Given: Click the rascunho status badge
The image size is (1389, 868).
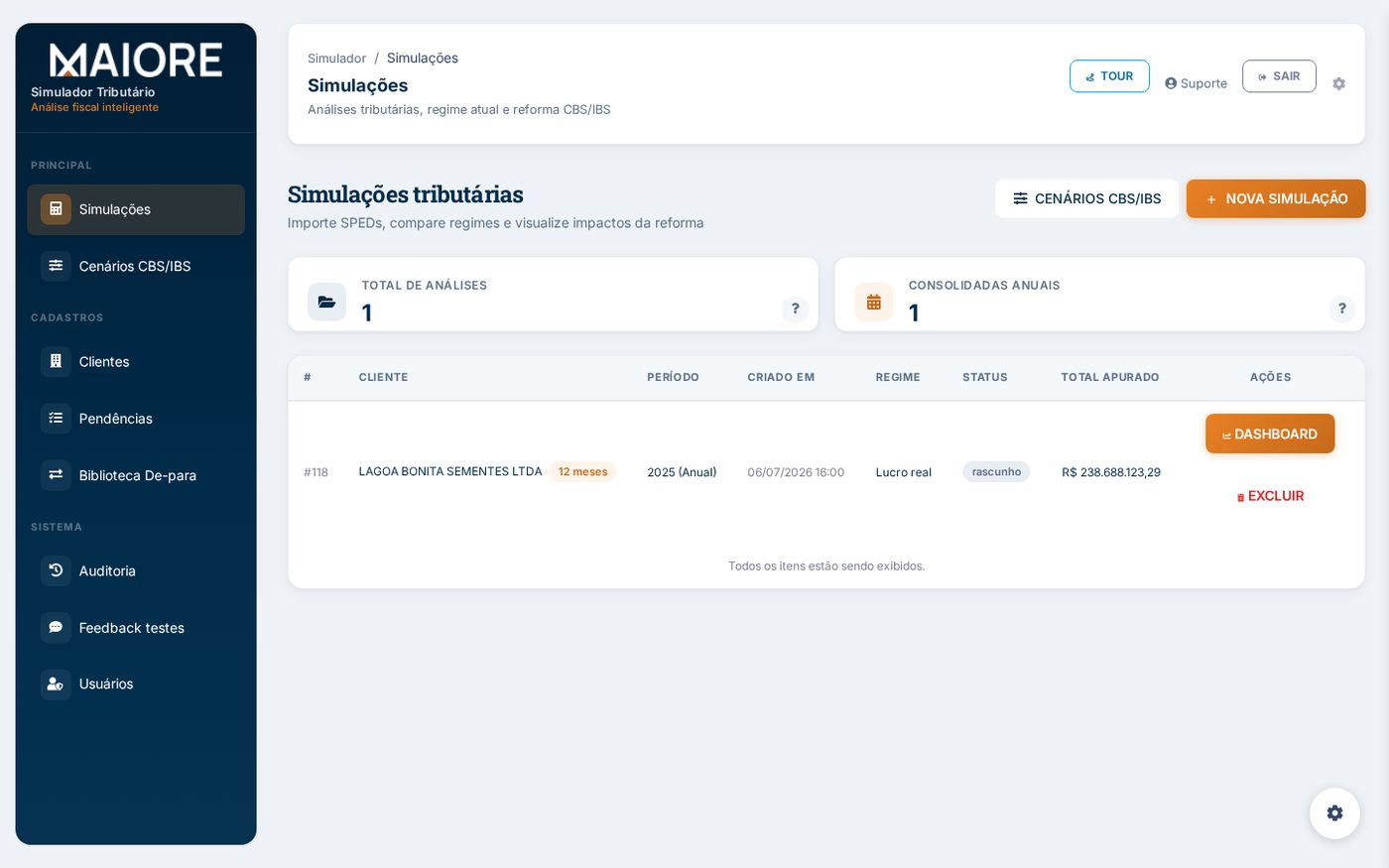Looking at the screenshot, I should pyautogui.click(x=996, y=472).
